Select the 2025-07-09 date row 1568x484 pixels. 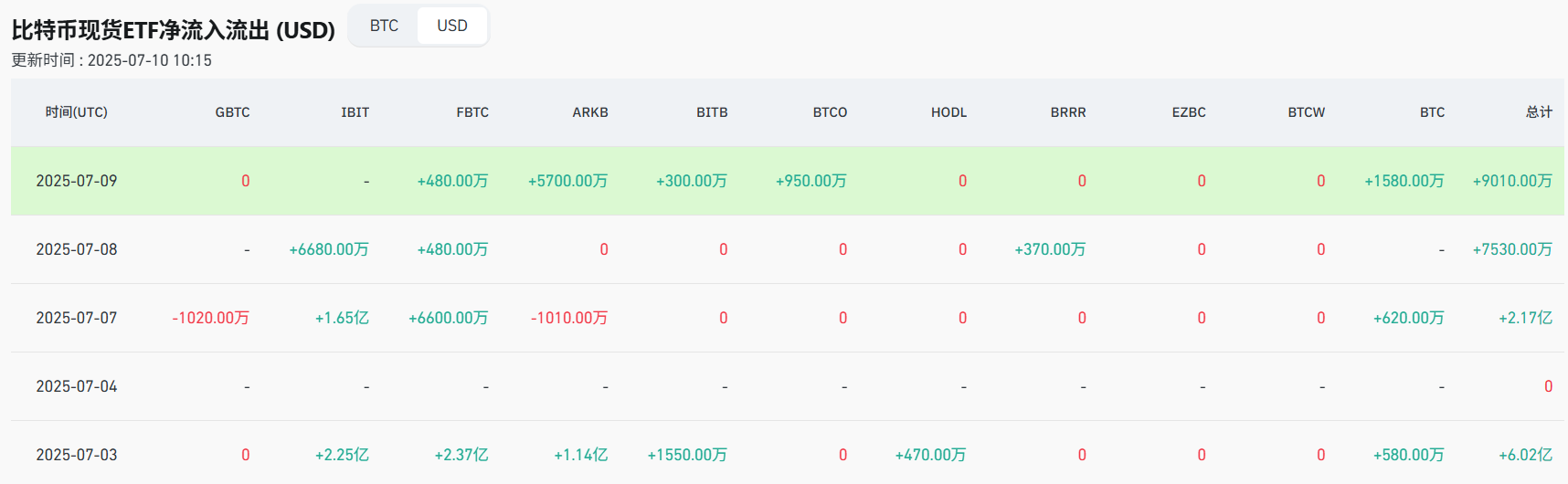pos(77,181)
